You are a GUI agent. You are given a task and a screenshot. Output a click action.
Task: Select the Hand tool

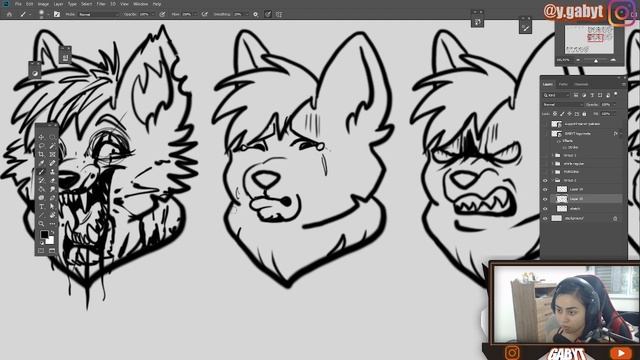tap(52, 215)
